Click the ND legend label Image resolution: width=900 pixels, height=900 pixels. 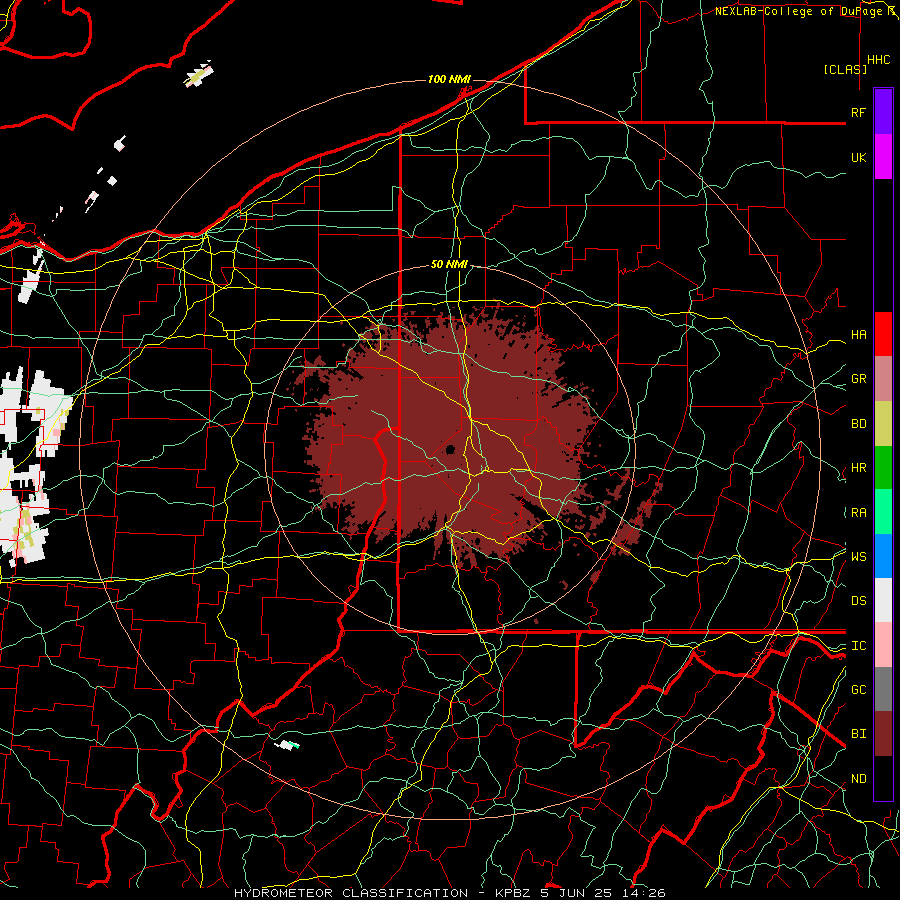tap(858, 779)
